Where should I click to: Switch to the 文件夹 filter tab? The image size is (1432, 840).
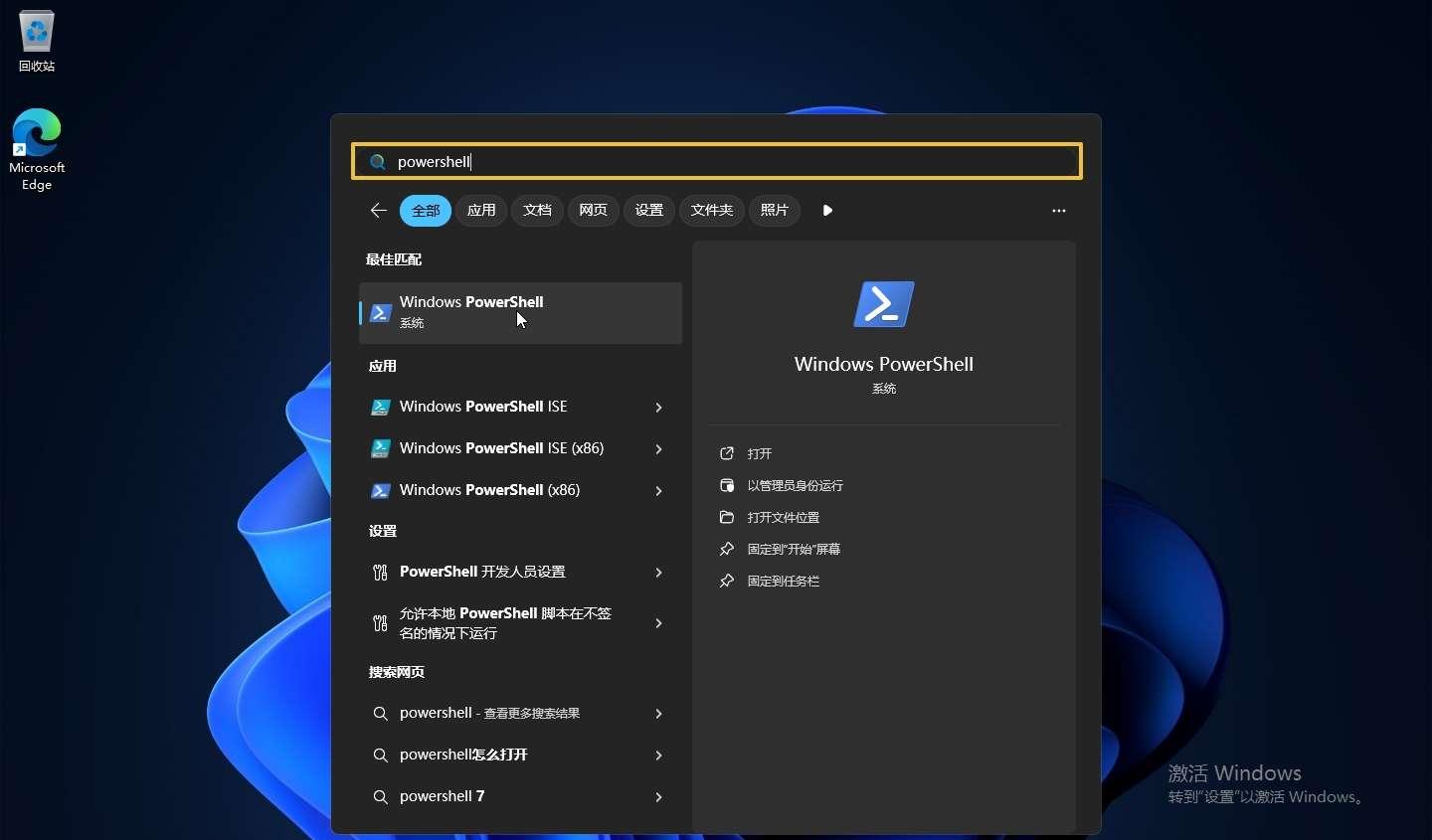click(x=712, y=210)
